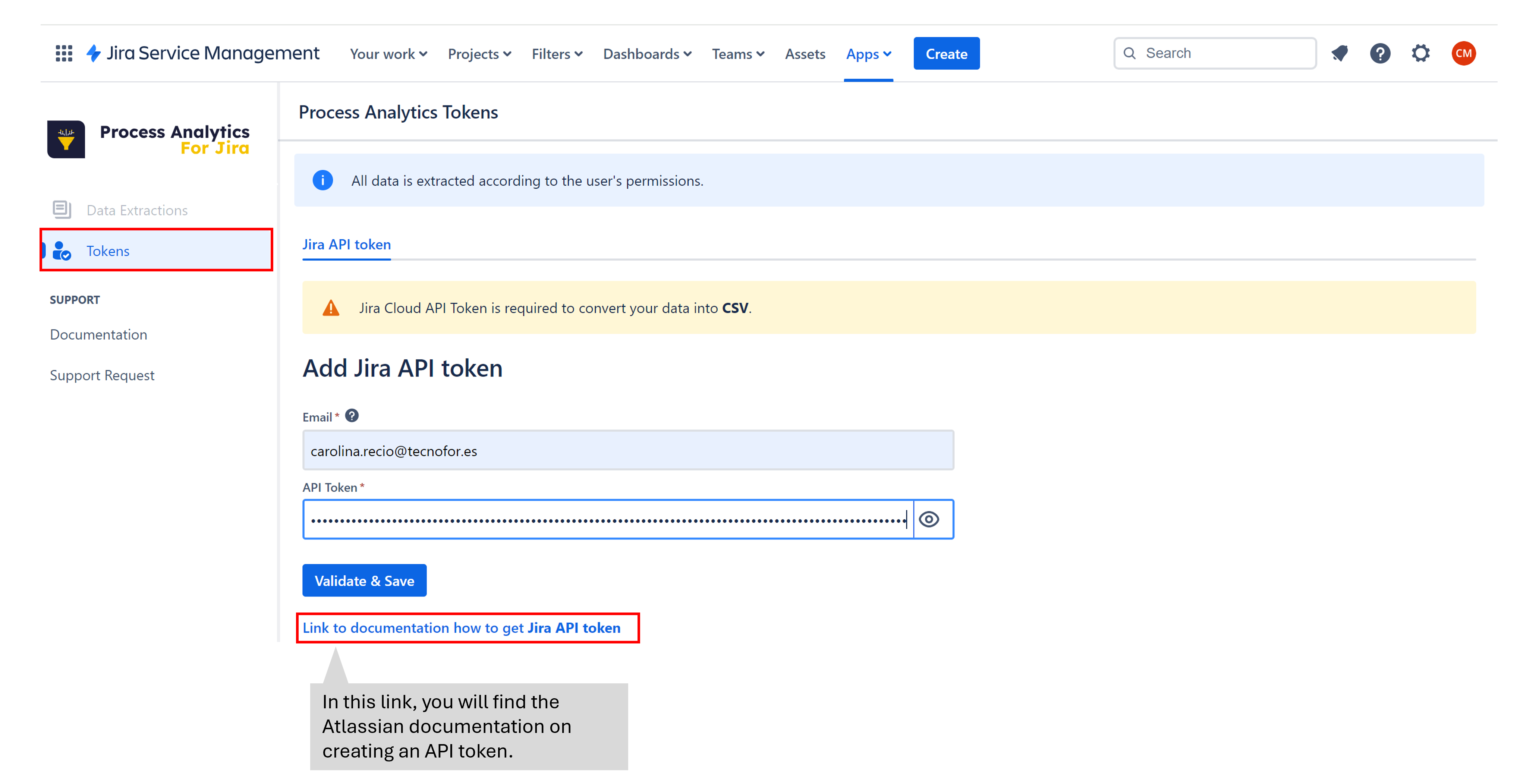Open the help question mark icon
This screenshot has height=784, width=1536.
pyautogui.click(x=1380, y=54)
